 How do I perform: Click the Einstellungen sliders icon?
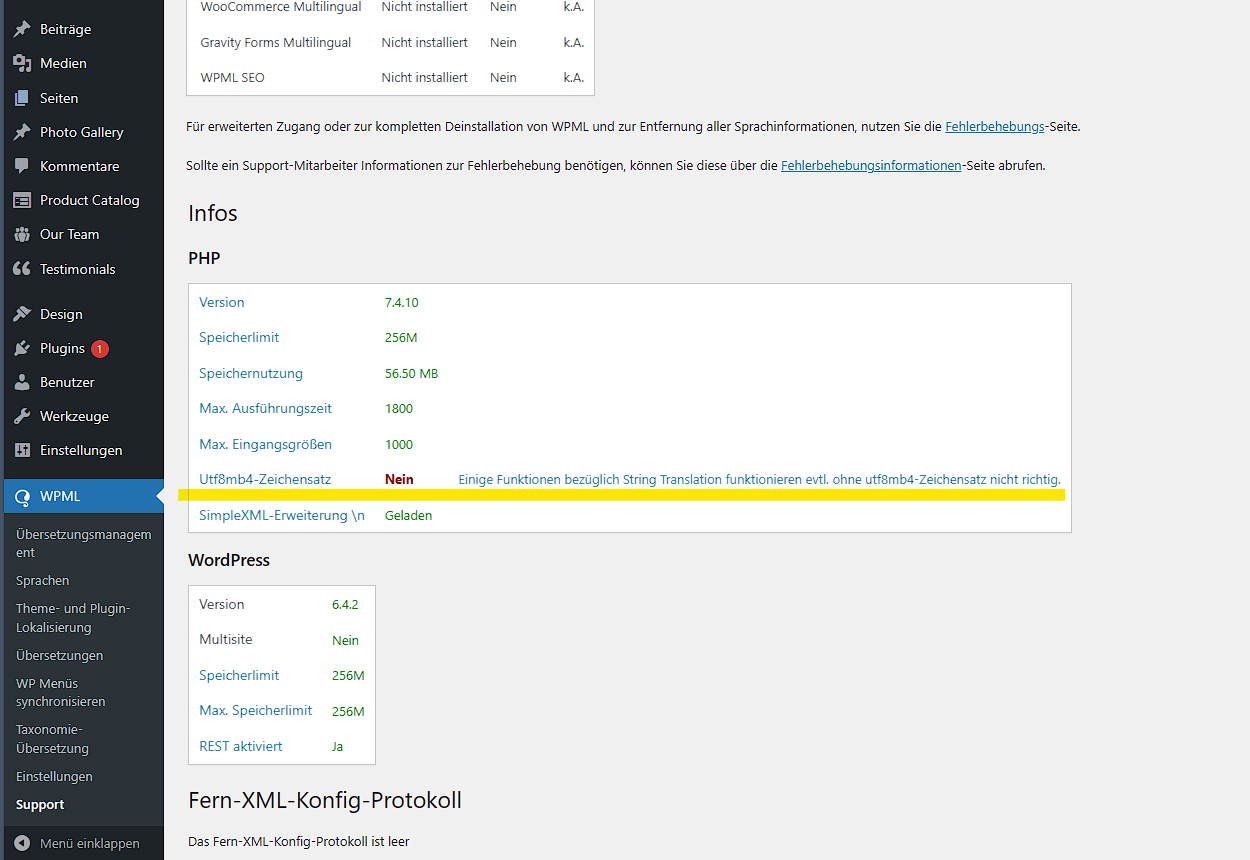click(x=22, y=450)
